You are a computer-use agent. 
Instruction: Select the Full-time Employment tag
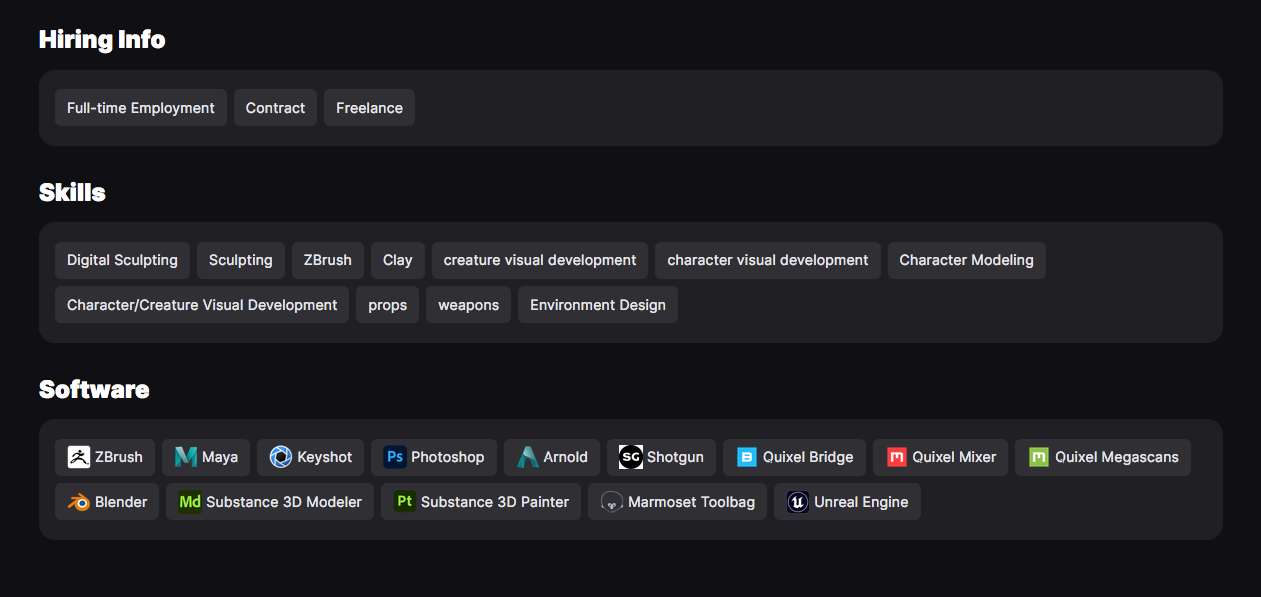click(x=141, y=108)
